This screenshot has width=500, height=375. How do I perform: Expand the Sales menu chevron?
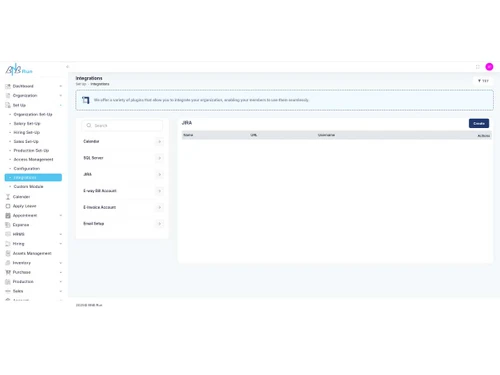[x=61, y=291]
